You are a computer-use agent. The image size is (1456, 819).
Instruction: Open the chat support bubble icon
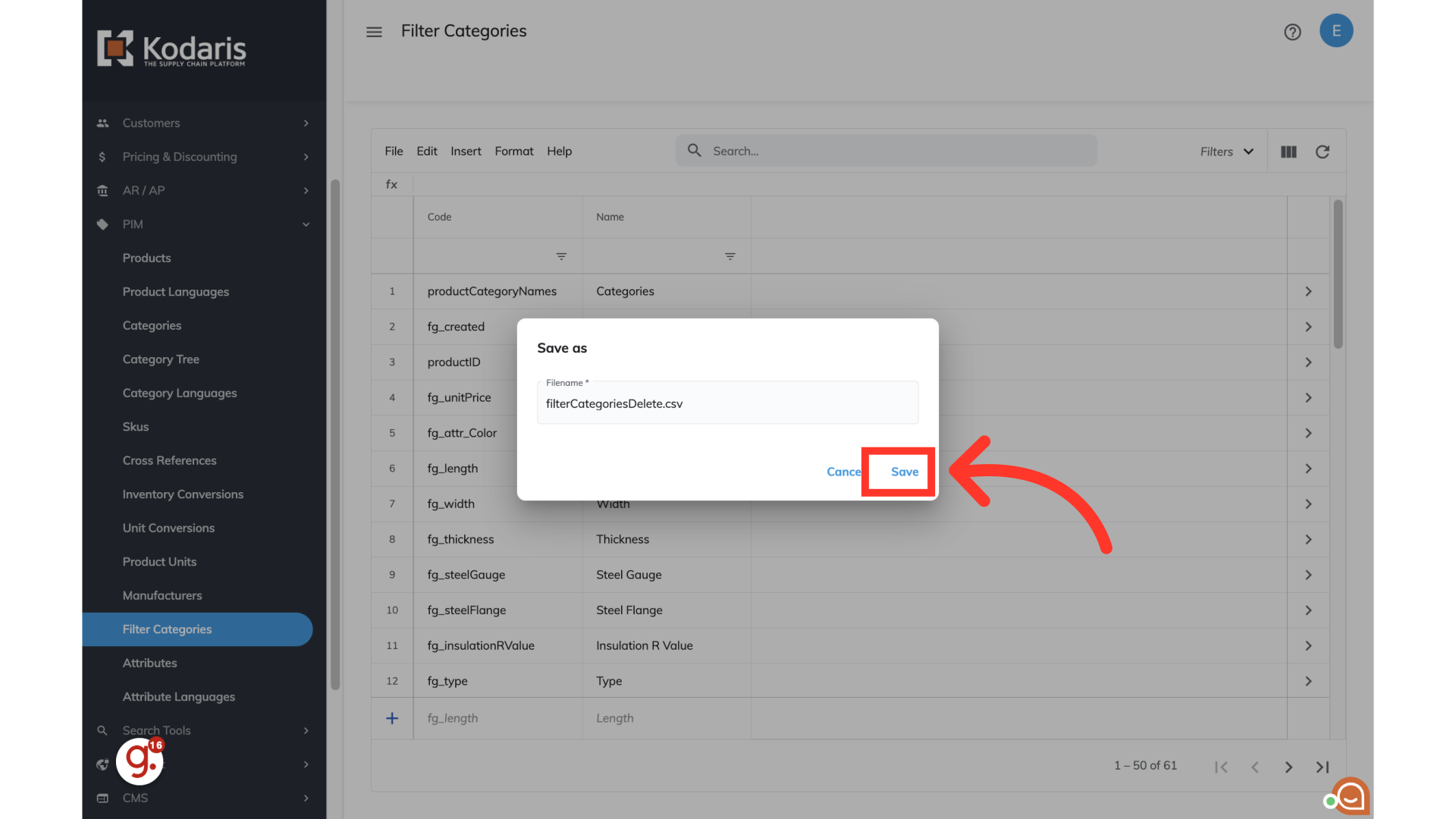[1351, 796]
